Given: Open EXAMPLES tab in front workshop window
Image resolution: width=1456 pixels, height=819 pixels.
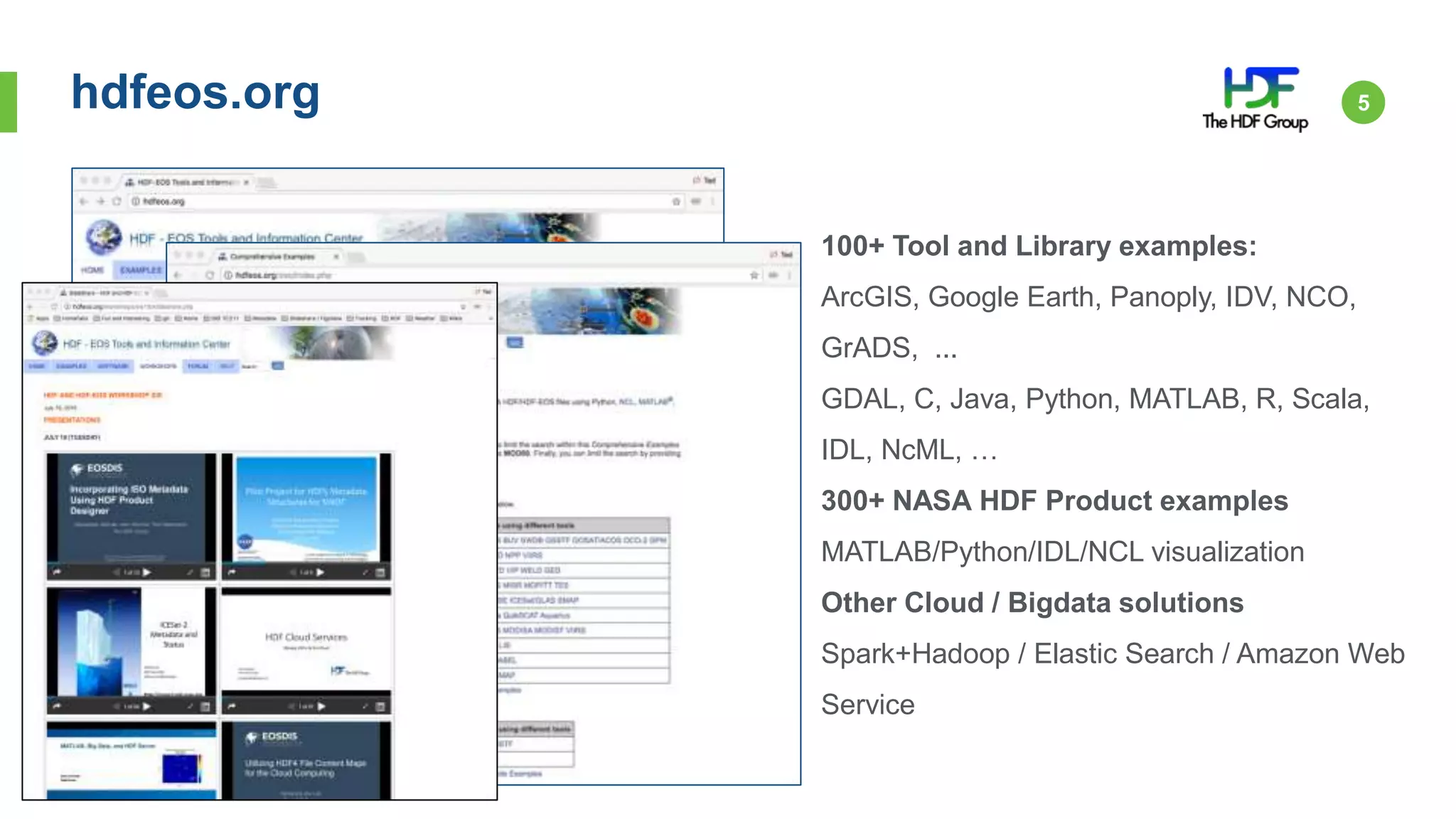Looking at the screenshot, I should coord(71,366).
